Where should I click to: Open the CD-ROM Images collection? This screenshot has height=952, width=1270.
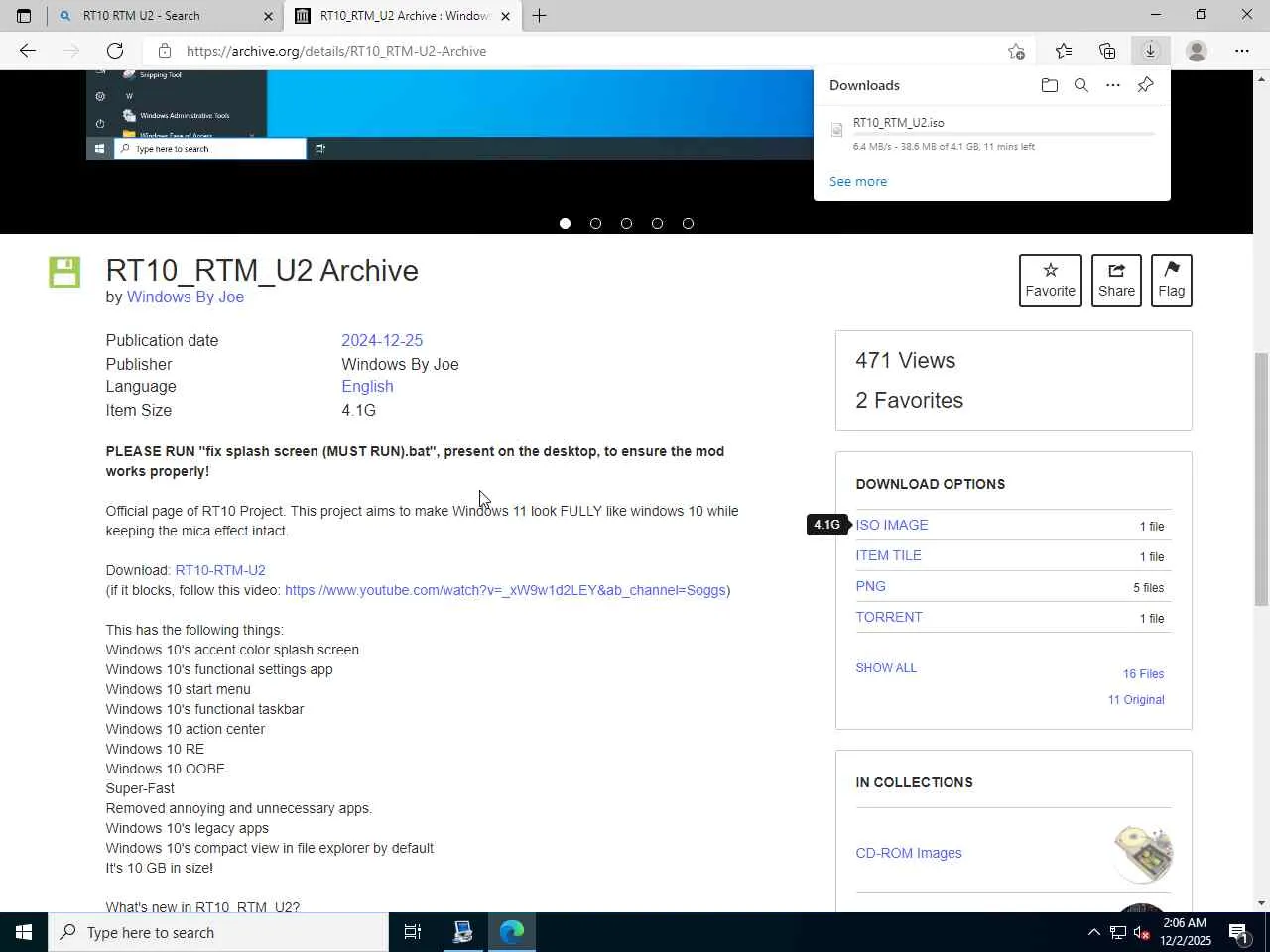click(909, 853)
